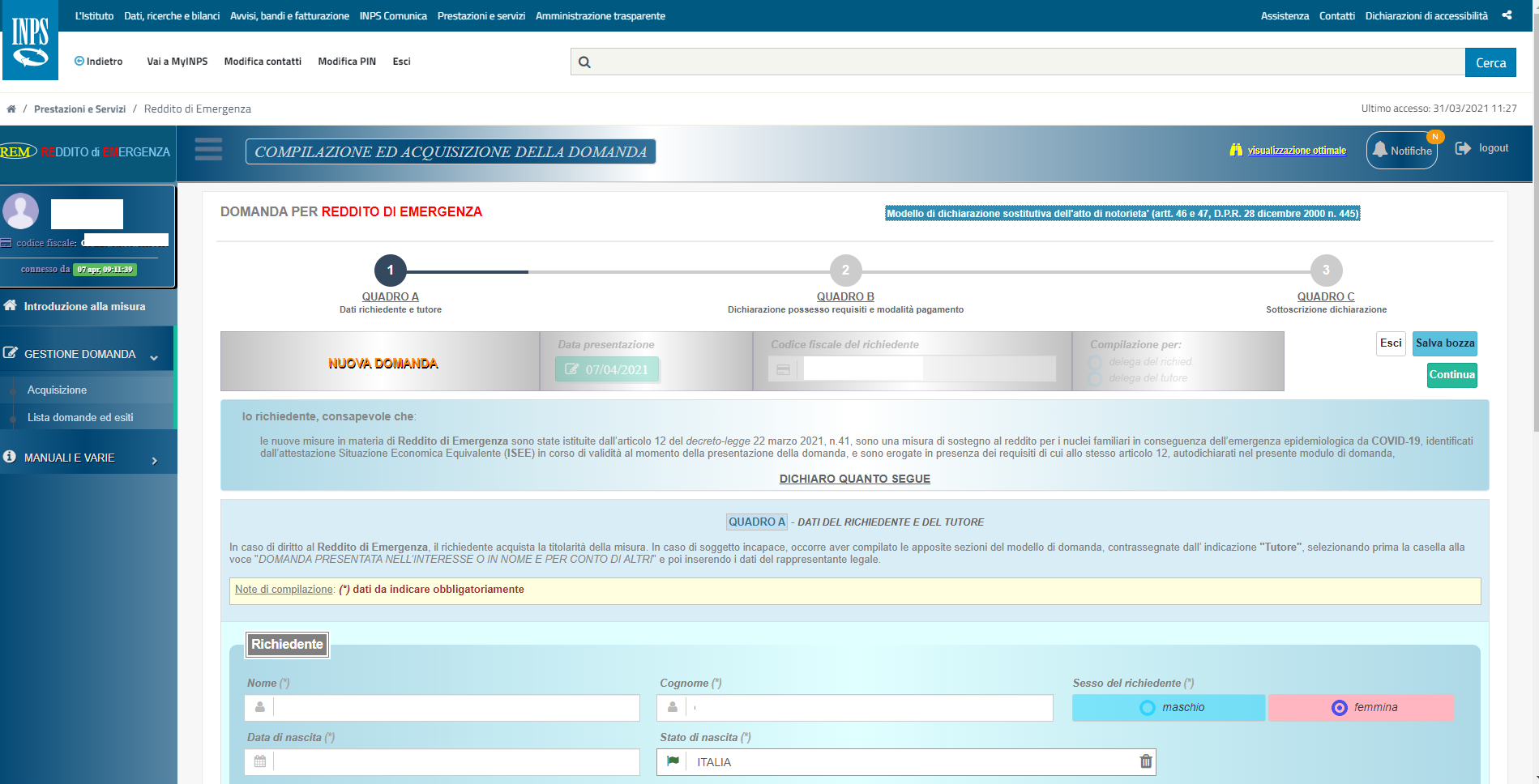
Task: Expand Gestione Domanda menu chevron
Action: (154, 358)
